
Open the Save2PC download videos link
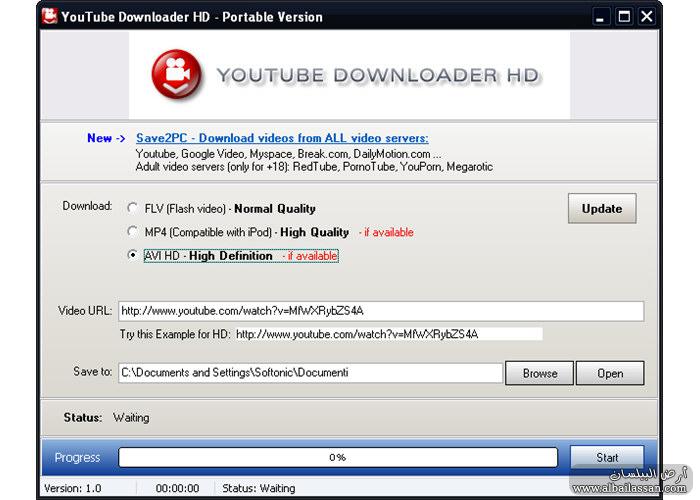[x=282, y=138]
